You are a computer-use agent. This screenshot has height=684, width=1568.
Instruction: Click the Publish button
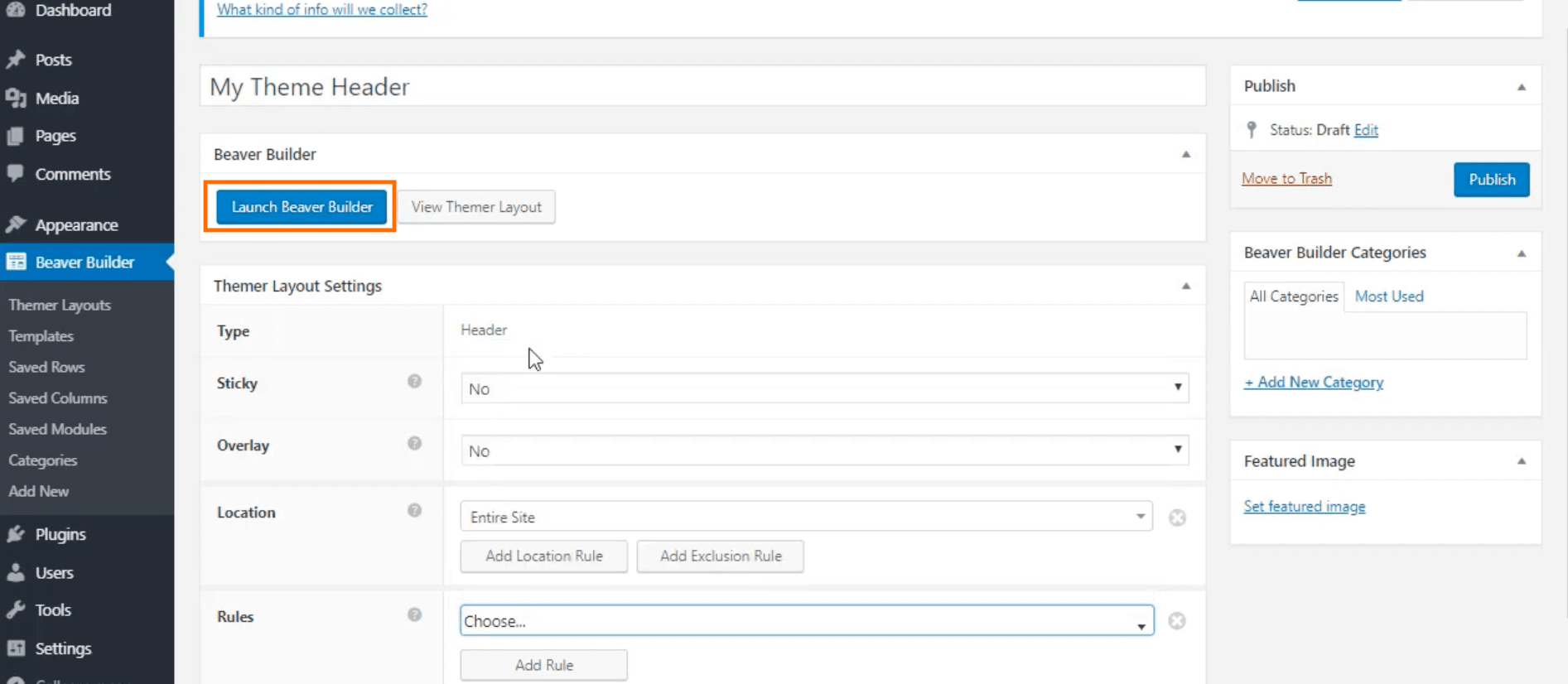pyautogui.click(x=1492, y=180)
